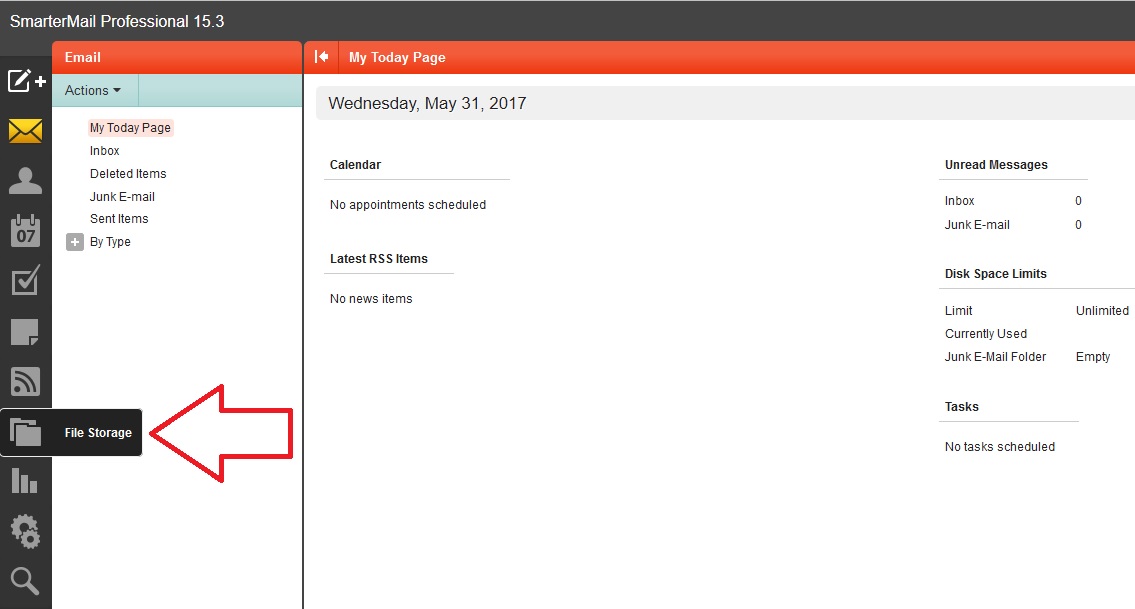Open the Inbox folder
This screenshot has height=609, width=1135.
click(x=105, y=151)
